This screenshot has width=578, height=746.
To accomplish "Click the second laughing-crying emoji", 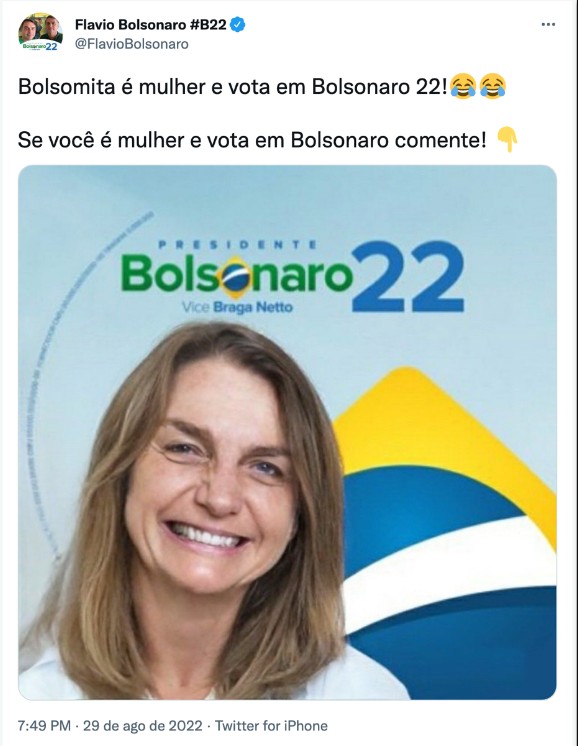I will [x=493, y=87].
